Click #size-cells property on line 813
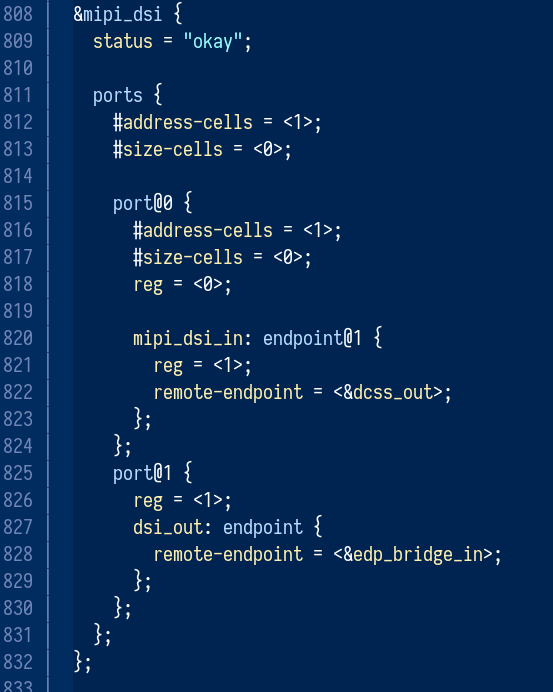Image resolution: width=553 pixels, height=692 pixels. (x=168, y=149)
